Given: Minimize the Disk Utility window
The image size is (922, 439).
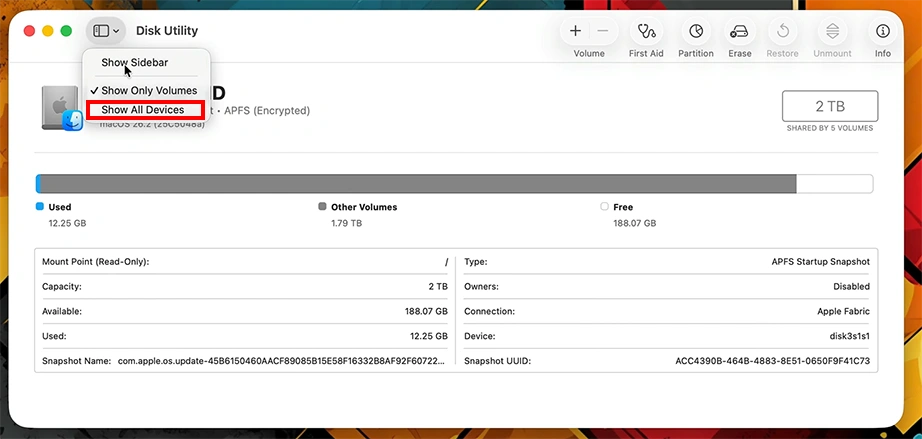Looking at the screenshot, I should coord(48,31).
